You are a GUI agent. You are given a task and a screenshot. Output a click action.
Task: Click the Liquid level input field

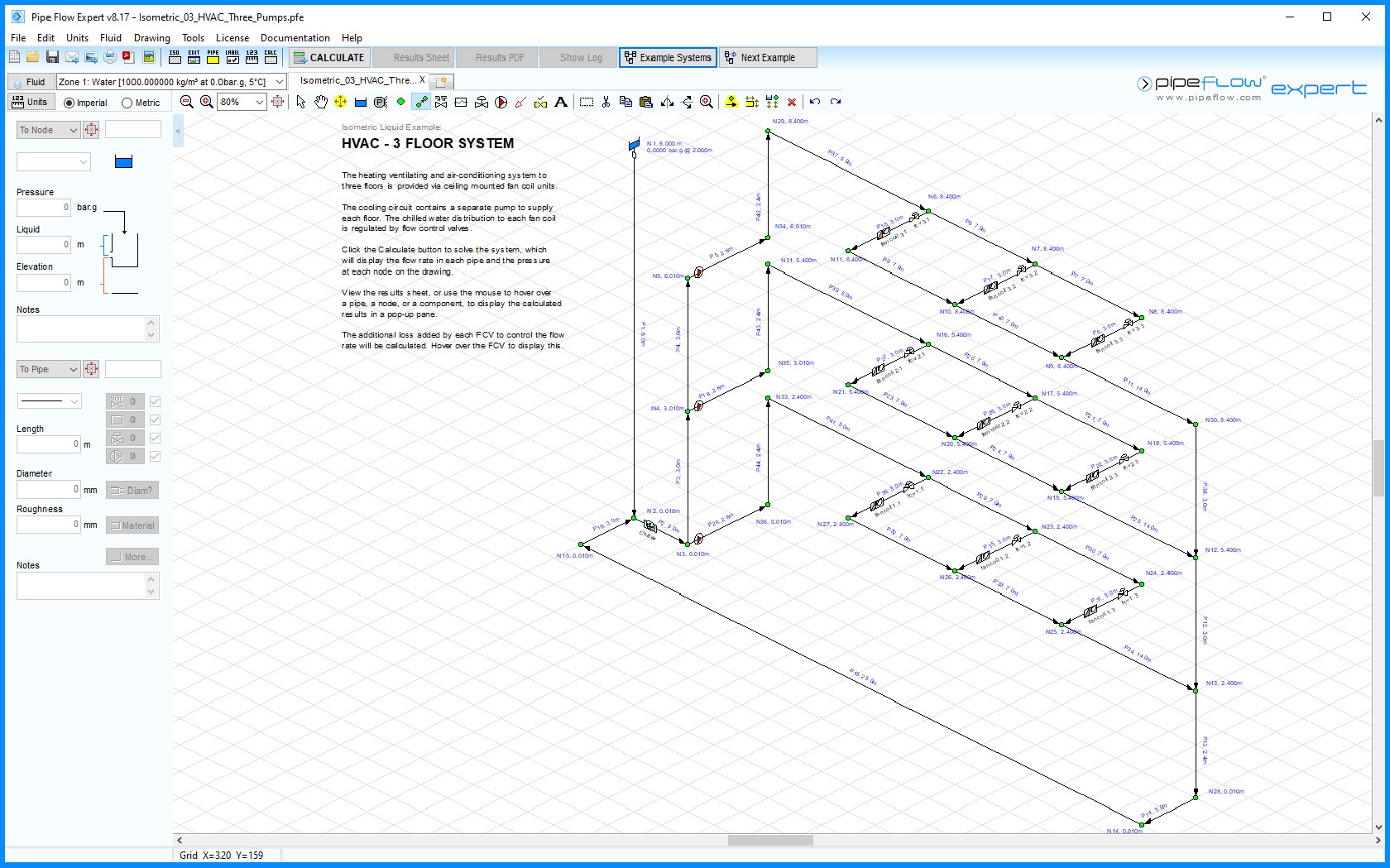click(44, 244)
